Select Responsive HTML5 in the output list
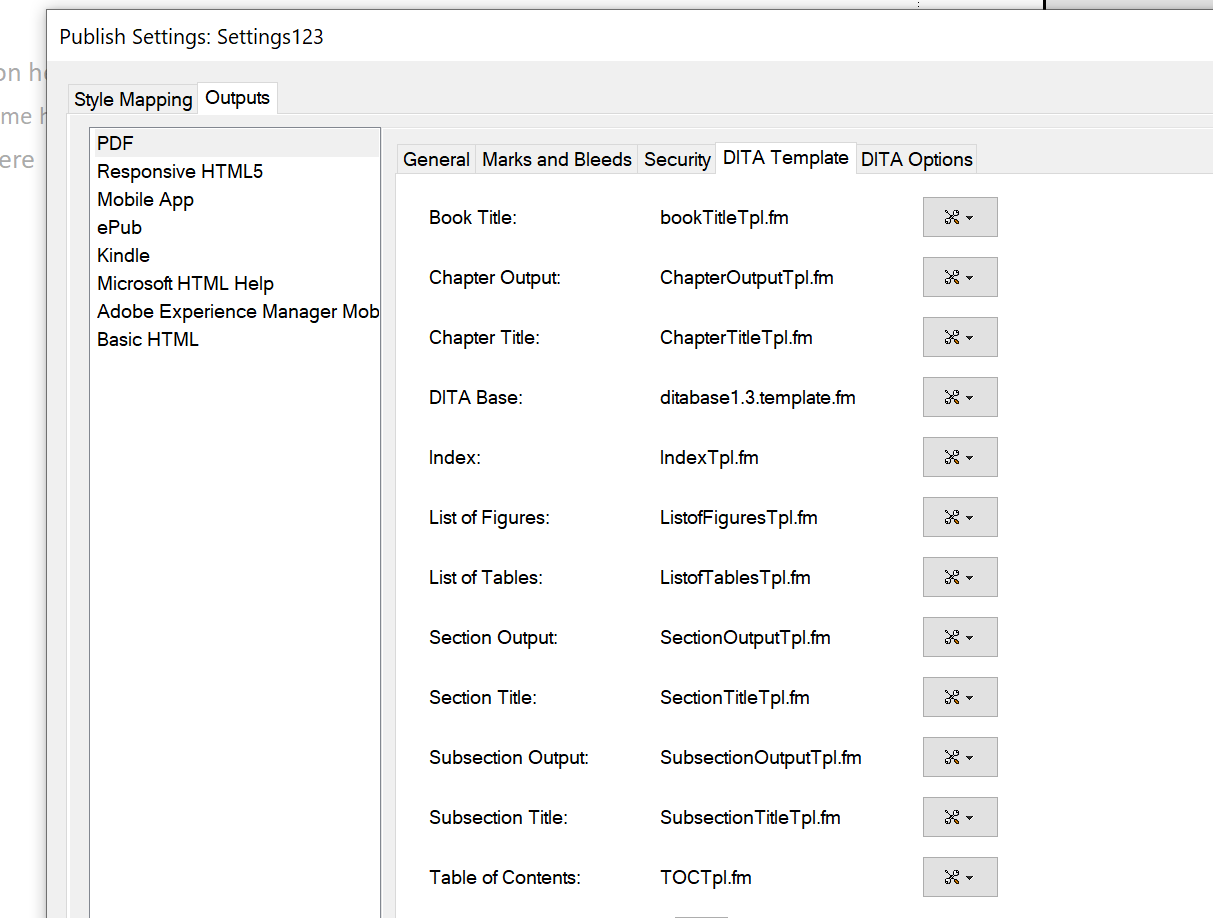The image size is (1213, 918). [180, 171]
